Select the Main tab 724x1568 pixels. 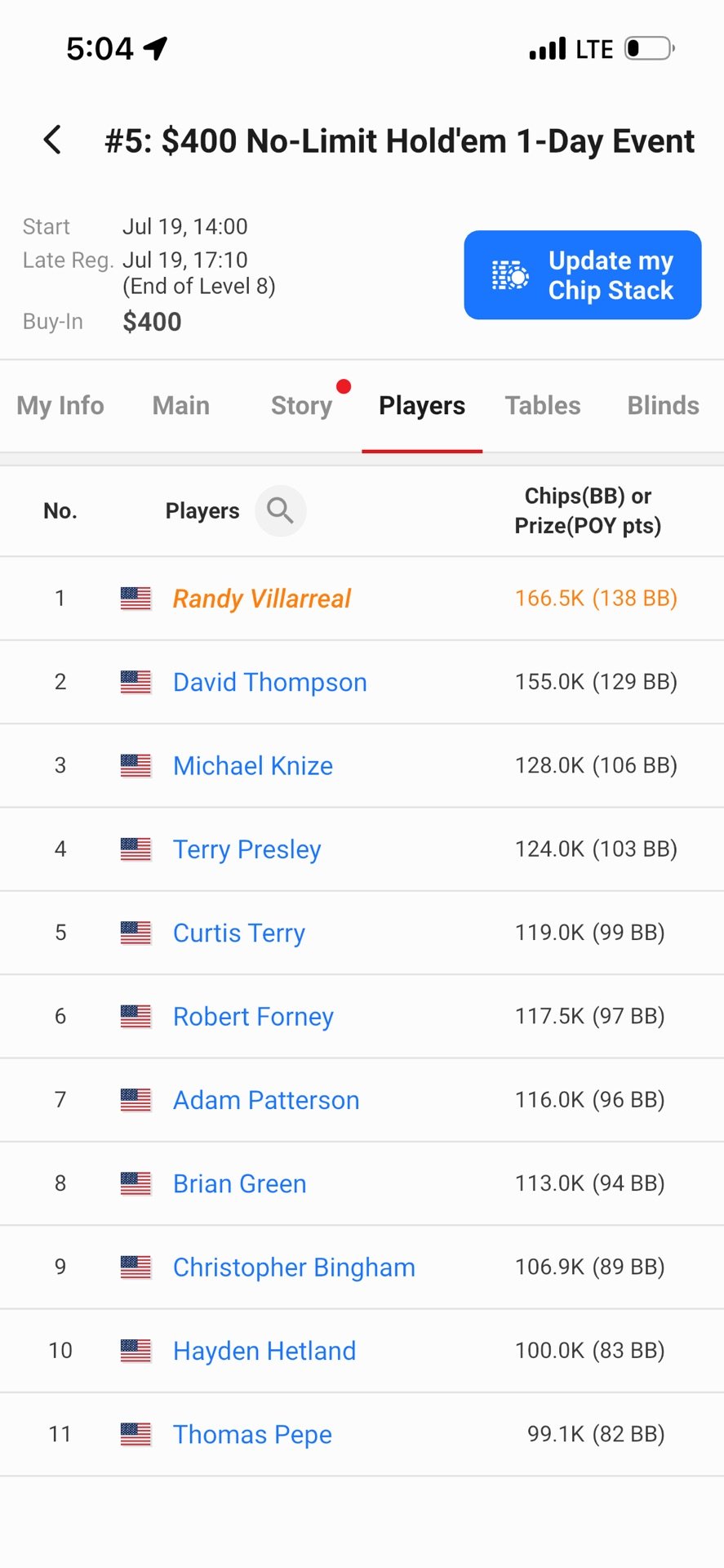point(181,406)
